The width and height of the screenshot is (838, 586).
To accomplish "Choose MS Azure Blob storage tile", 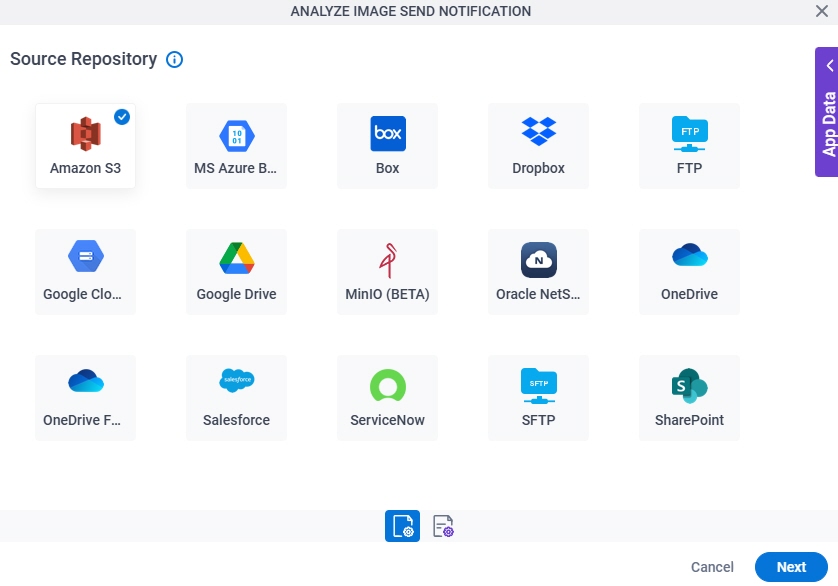I will point(236,146).
